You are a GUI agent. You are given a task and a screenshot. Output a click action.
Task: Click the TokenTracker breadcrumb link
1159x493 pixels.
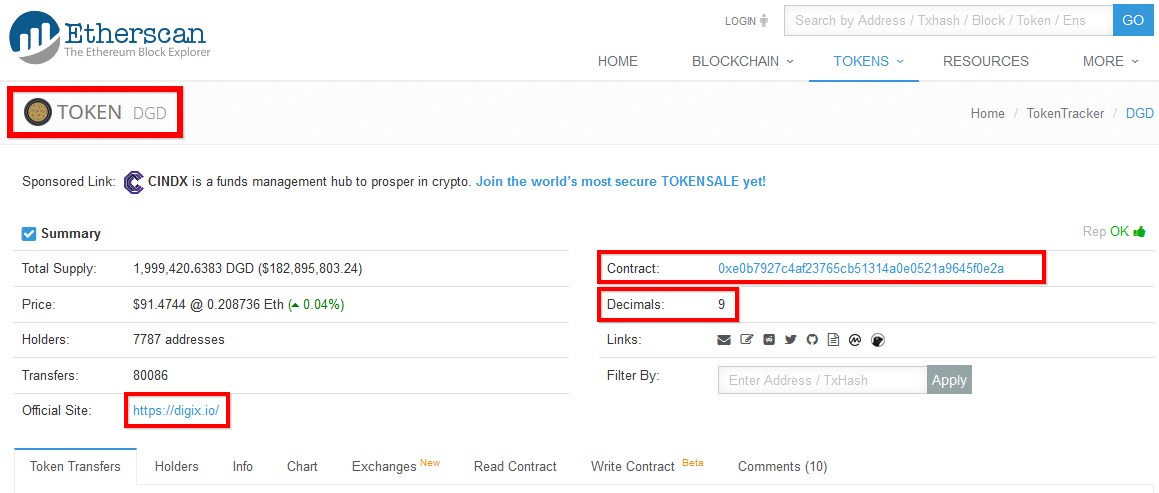(x=1065, y=113)
